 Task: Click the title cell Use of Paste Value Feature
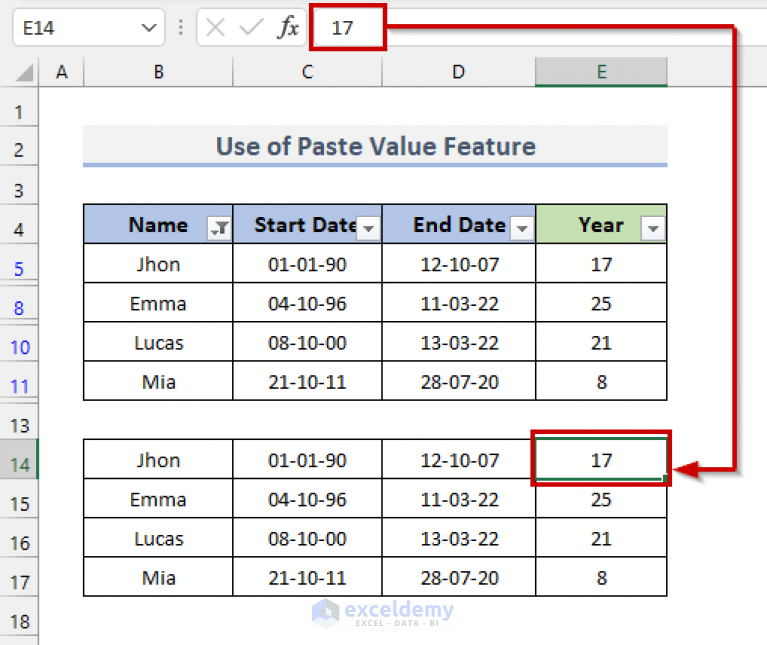375,147
